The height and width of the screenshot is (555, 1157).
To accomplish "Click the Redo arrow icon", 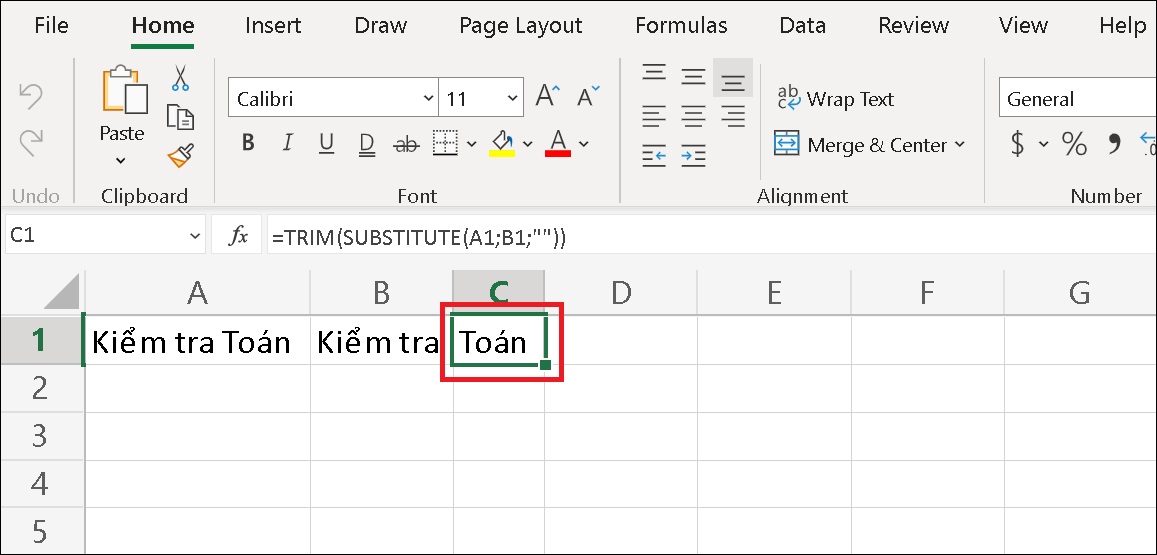I will coord(31,142).
